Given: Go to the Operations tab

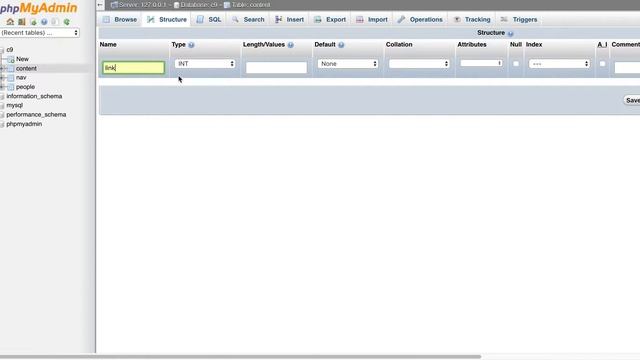Looking at the screenshot, I should 420,20.
